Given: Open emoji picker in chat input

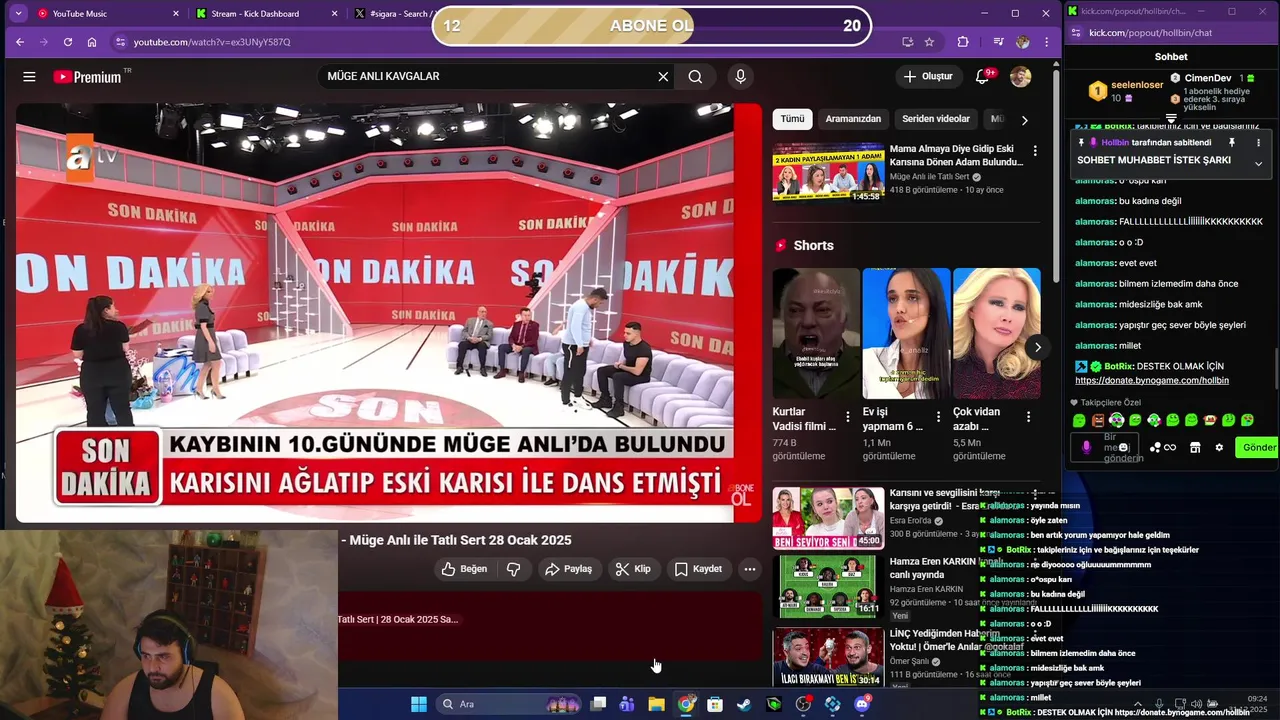Looking at the screenshot, I should pyautogui.click(x=1124, y=447).
